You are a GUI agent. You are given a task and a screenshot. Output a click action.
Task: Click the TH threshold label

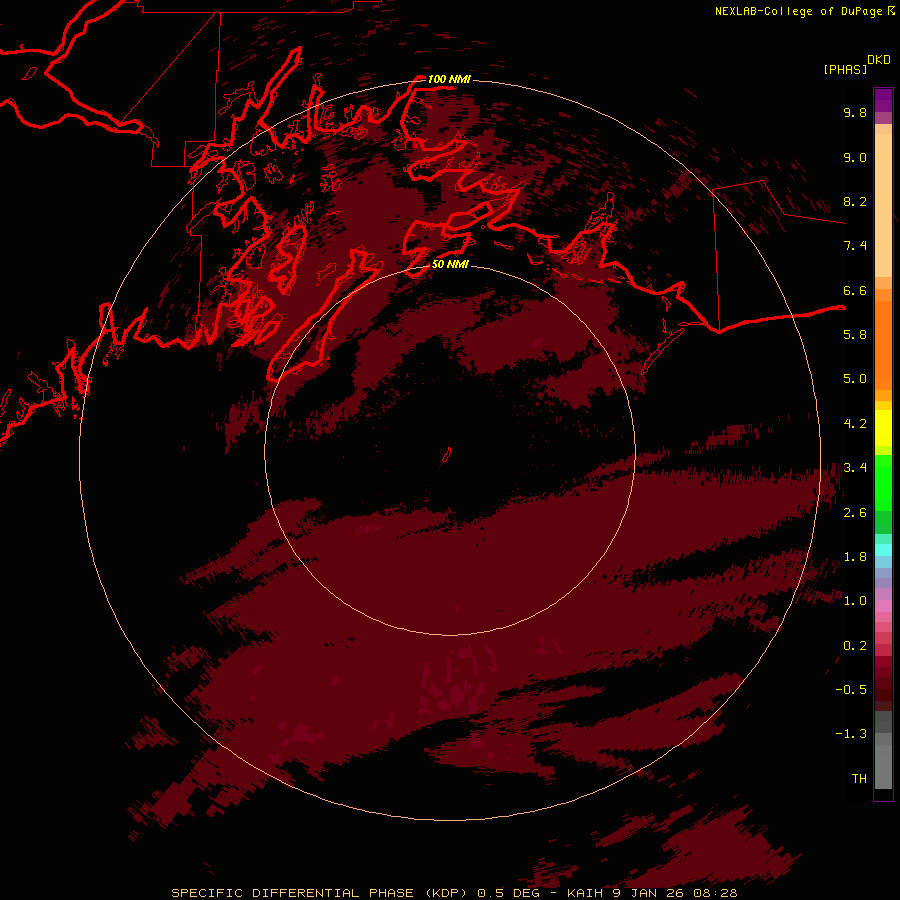pos(859,779)
